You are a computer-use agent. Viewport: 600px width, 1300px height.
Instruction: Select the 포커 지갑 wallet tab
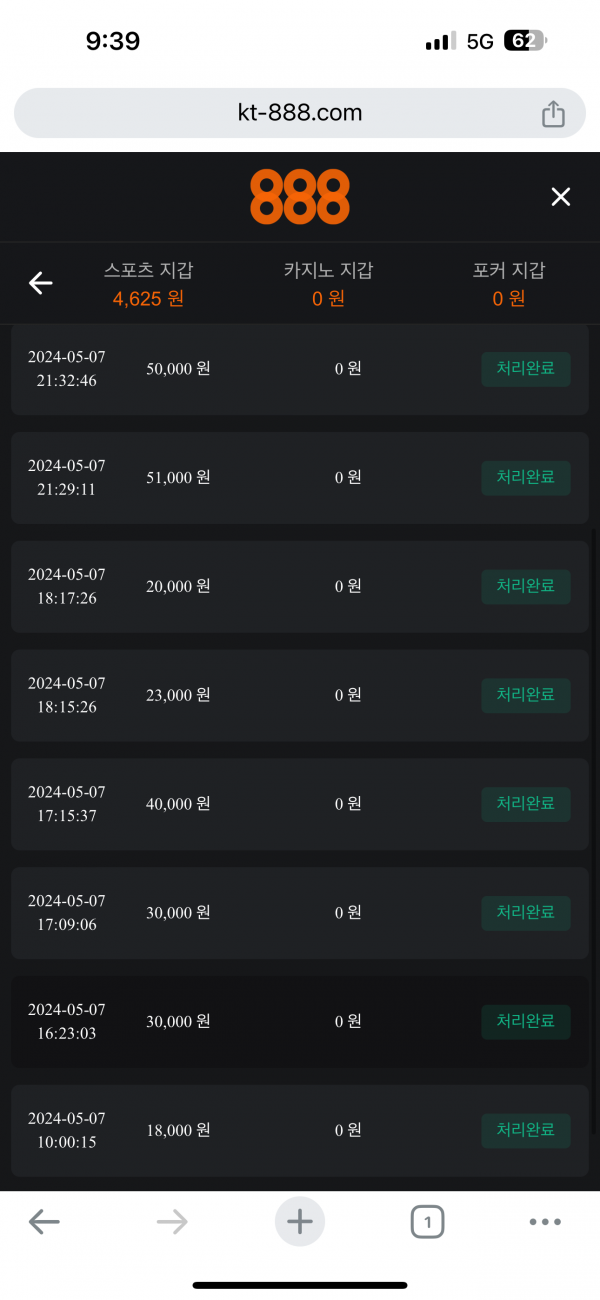pyautogui.click(x=509, y=284)
